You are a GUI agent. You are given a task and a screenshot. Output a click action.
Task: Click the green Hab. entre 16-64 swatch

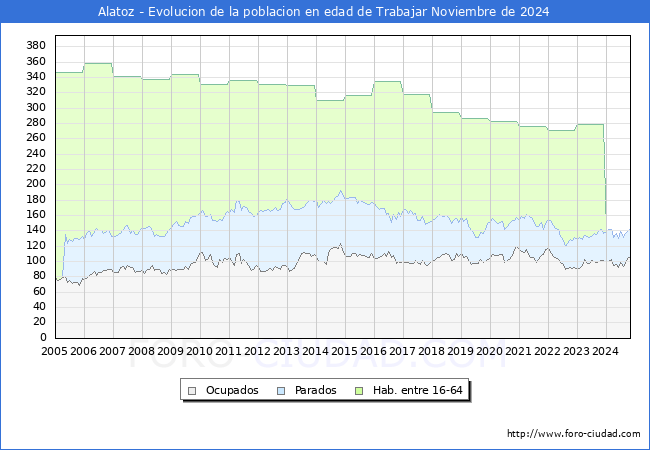pos(359,391)
